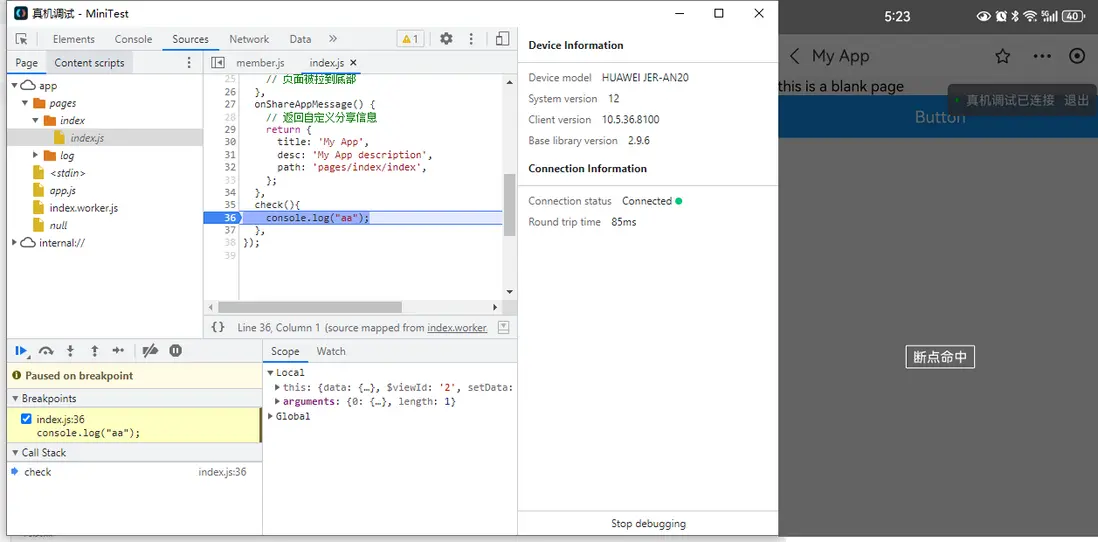Click the index.worker source map link

click(x=457, y=328)
